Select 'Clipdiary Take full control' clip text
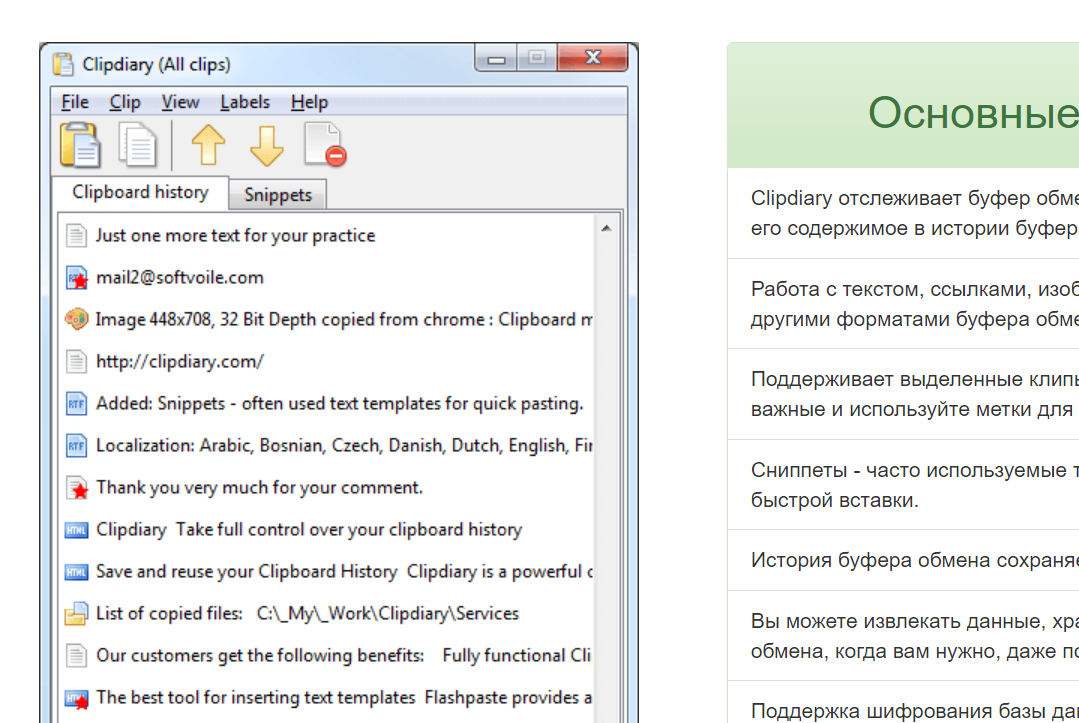Viewport: 1079px width, 723px height. pyautogui.click(x=309, y=530)
